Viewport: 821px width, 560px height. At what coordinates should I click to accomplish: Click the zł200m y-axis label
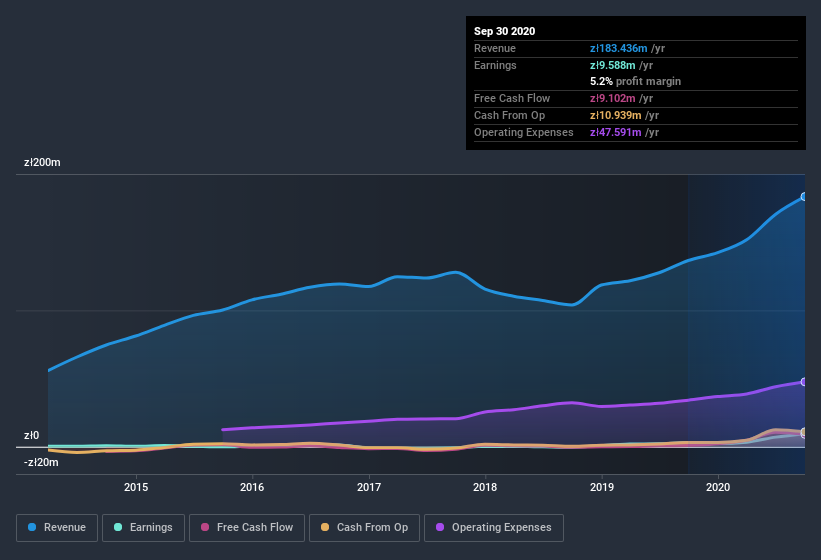point(42,162)
